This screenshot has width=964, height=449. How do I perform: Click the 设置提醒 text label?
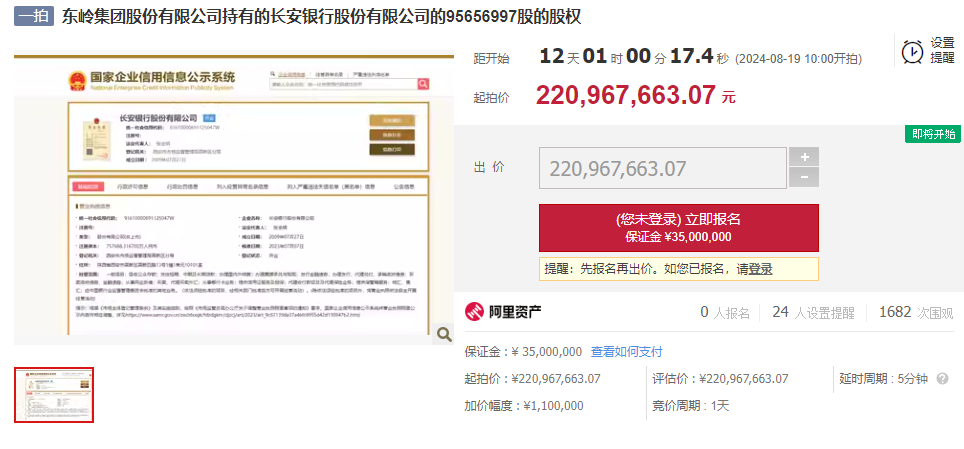coord(942,50)
